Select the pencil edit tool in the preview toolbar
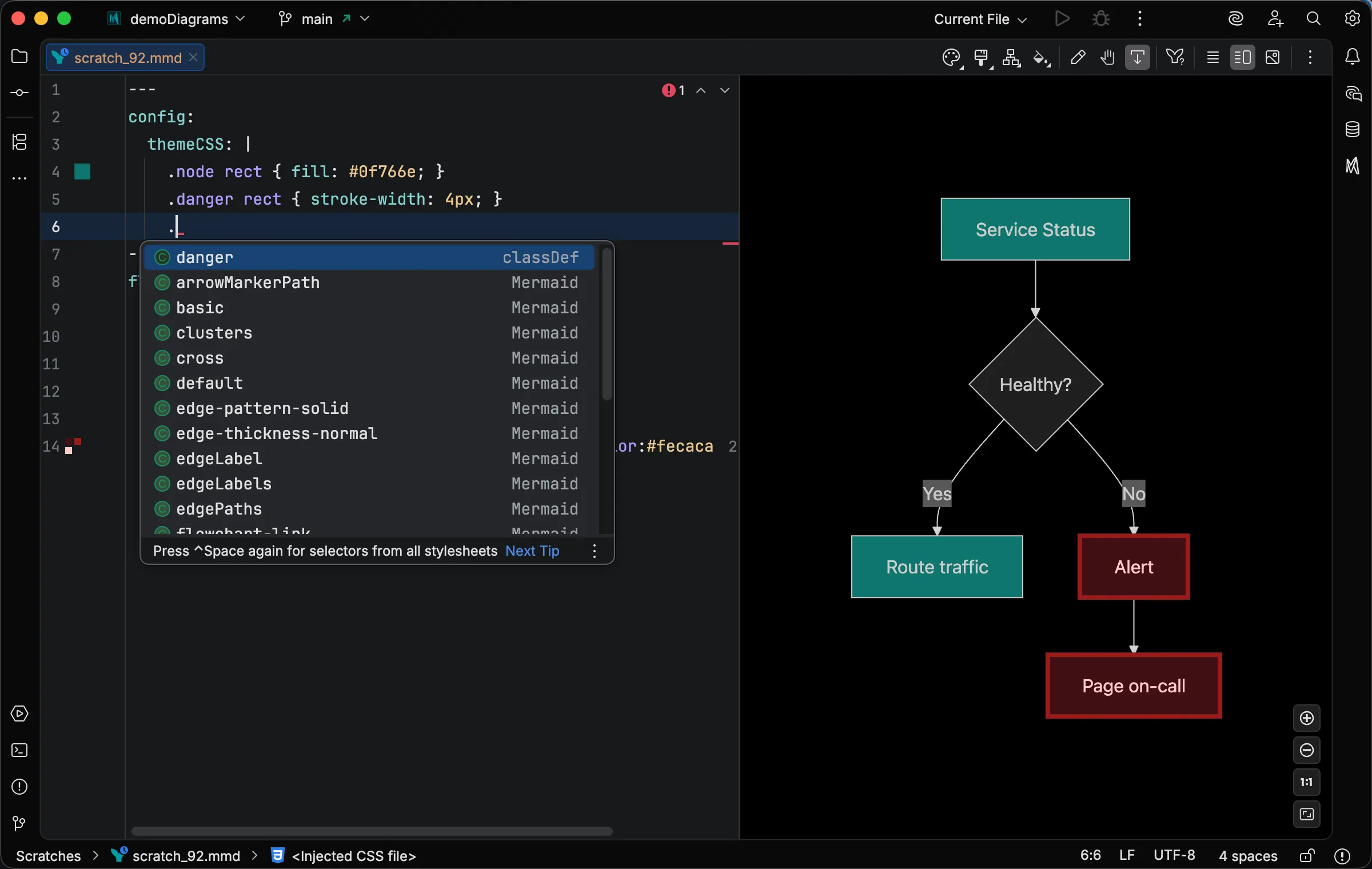The height and width of the screenshot is (869, 1372). click(x=1078, y=57)
